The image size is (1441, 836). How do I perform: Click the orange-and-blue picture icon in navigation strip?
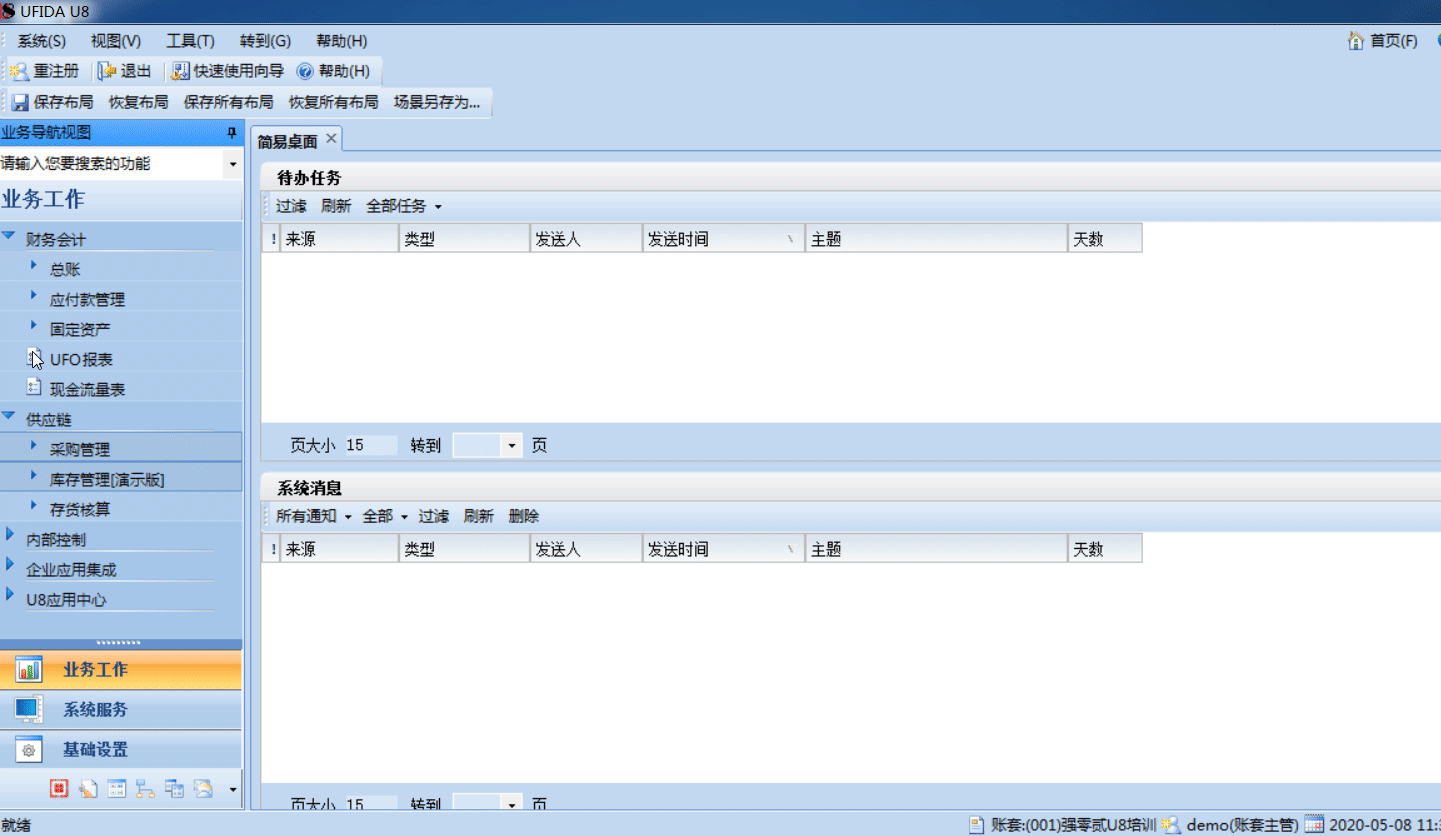point(203,789)
